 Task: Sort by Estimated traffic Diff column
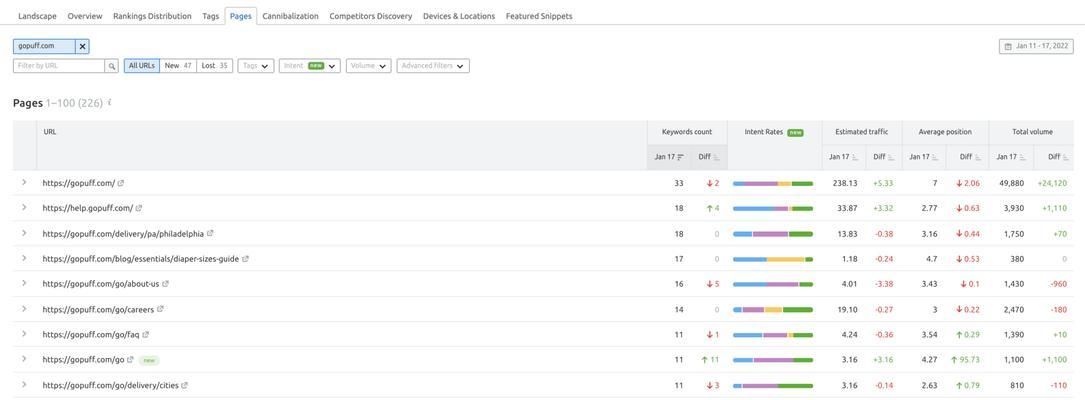884,157
